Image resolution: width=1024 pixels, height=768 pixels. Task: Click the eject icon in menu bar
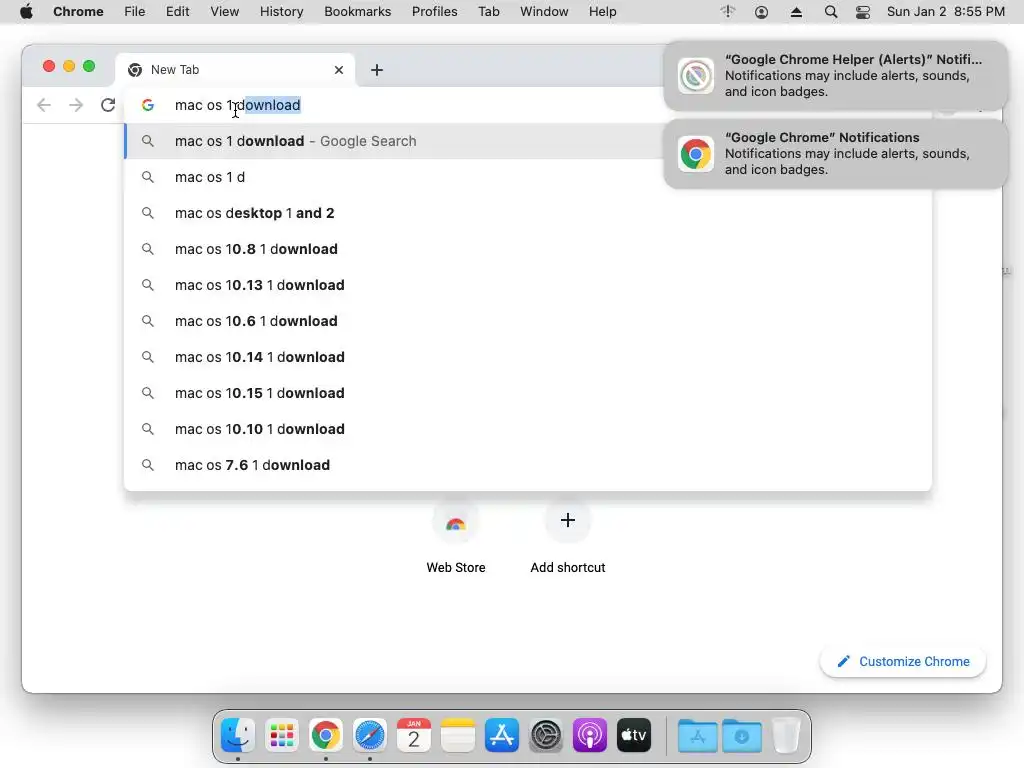[796, 12]
